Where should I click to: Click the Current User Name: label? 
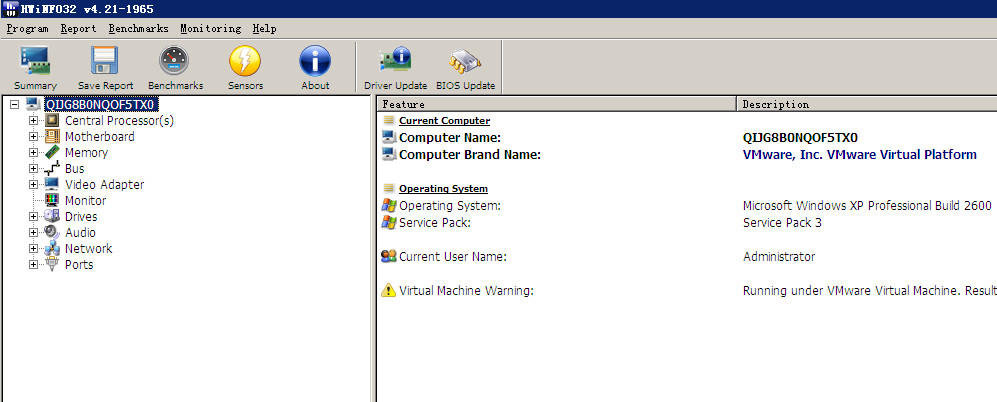point(453,256)
